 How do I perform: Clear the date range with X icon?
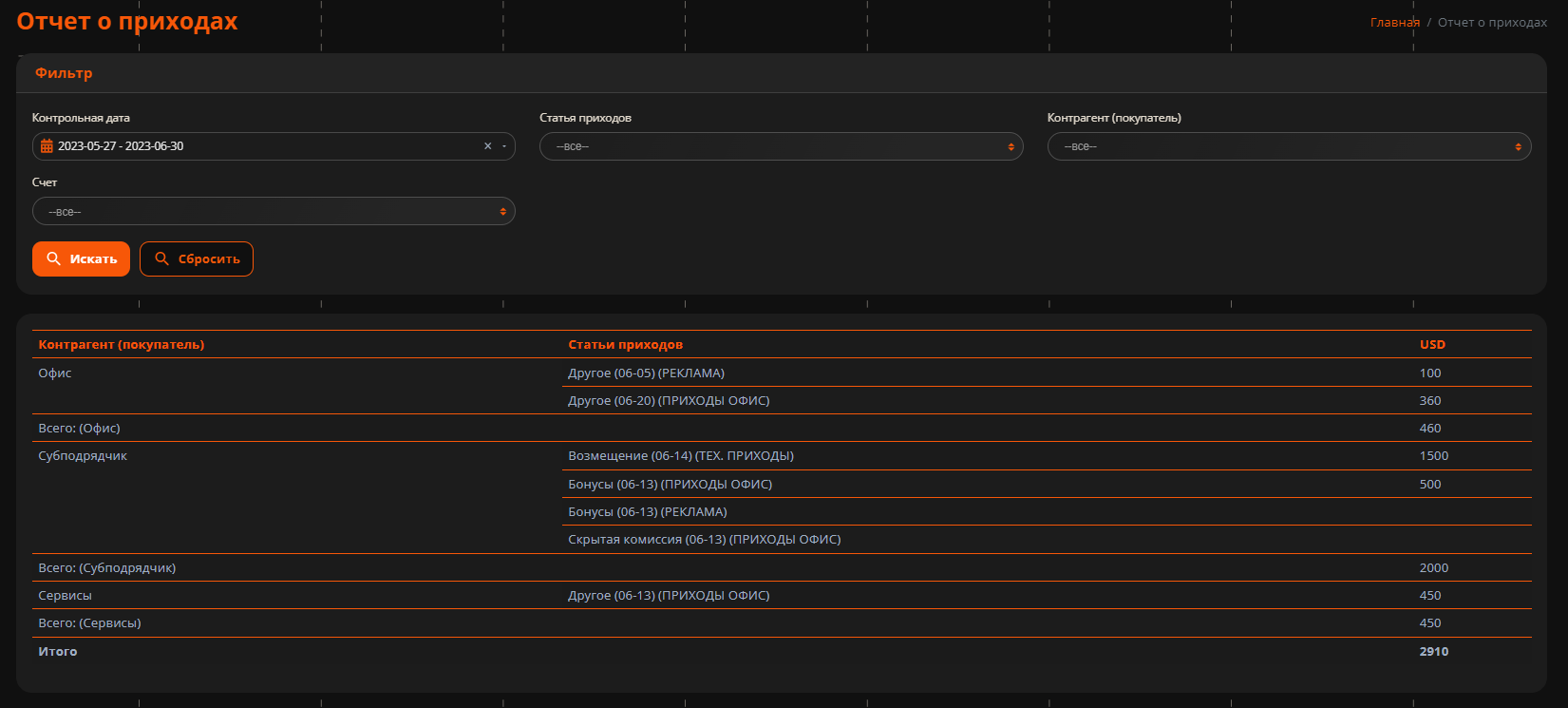tap(488, 146)
